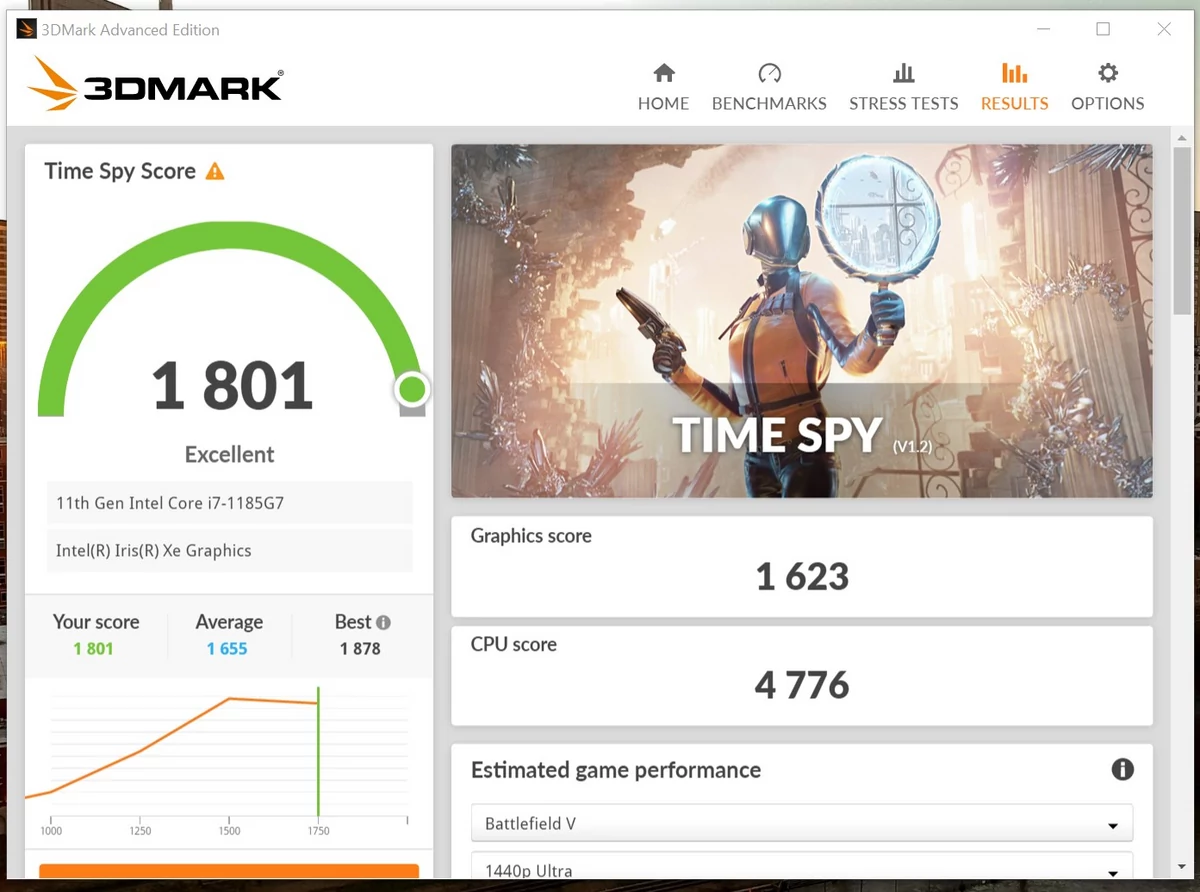This screenshot has height=892, width=1200.
Task: Click the vertical scrollbar thumb
Action: (x=1183, y=230)
